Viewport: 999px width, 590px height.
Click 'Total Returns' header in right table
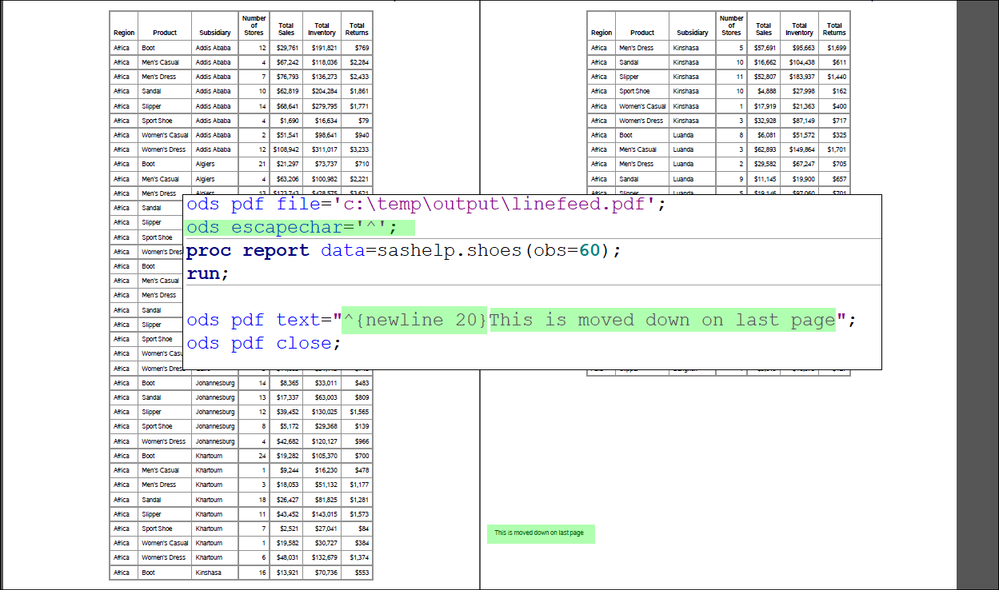tap(834, 29)
